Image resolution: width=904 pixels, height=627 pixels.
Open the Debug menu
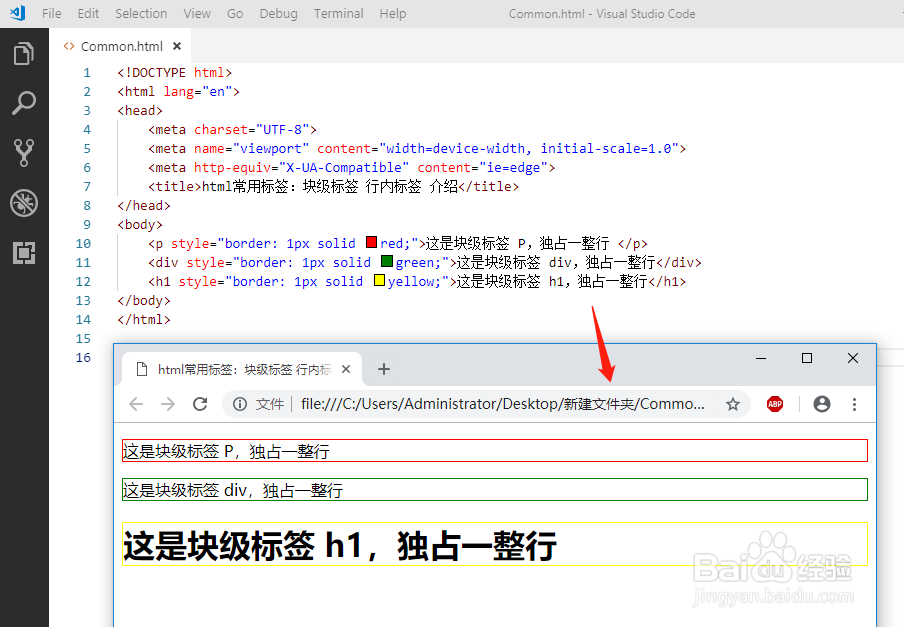(x=278, y=13)
